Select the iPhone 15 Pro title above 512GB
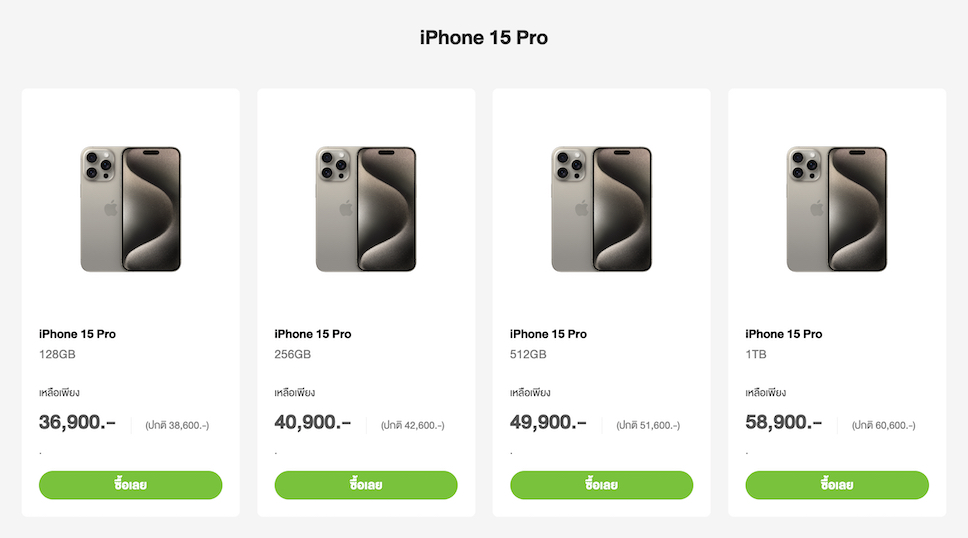 (x=548, y=334)
